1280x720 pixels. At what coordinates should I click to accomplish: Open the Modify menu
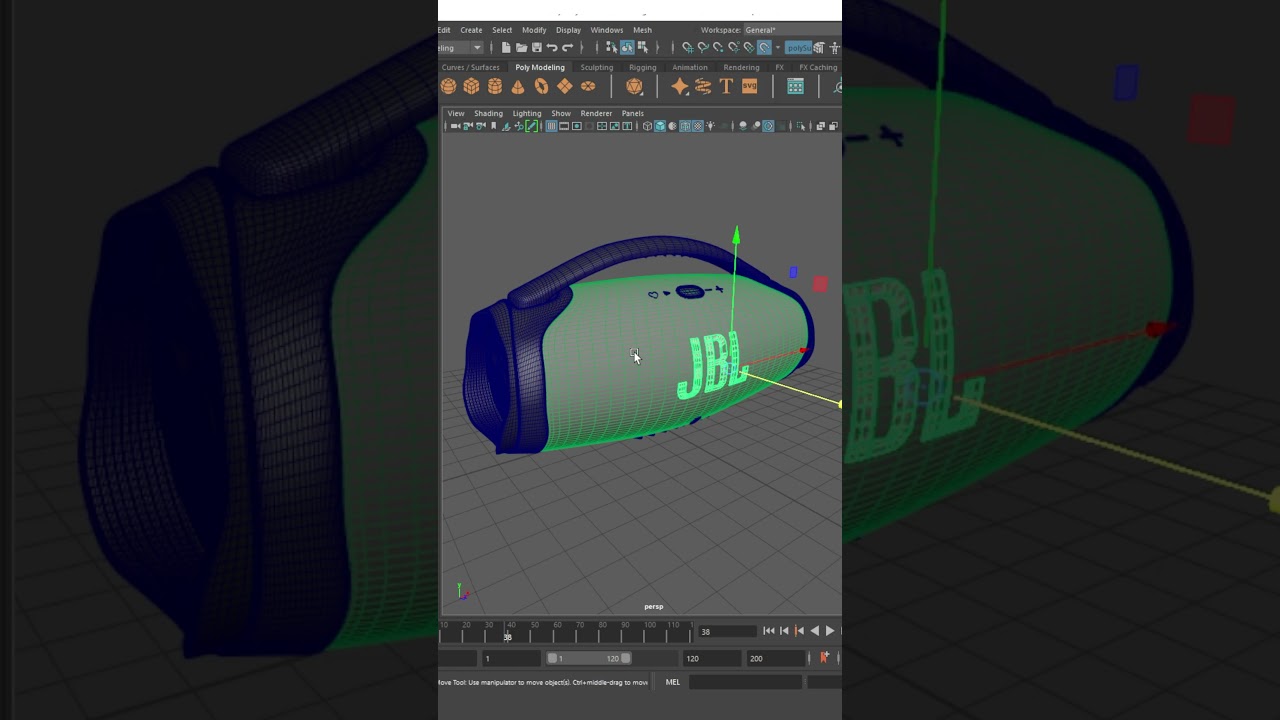point(534,30)
